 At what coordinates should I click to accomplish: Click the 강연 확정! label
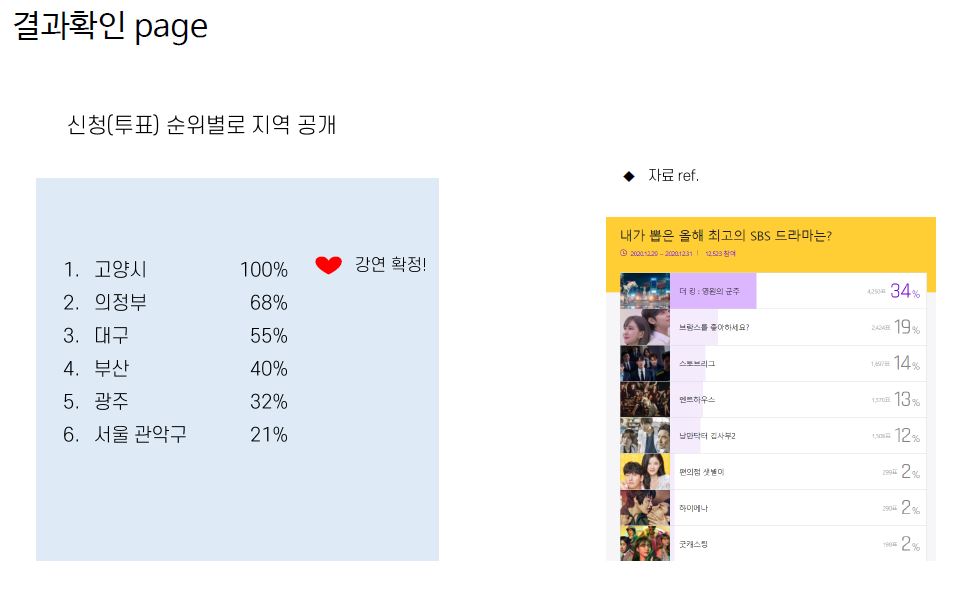pos(390,264)
